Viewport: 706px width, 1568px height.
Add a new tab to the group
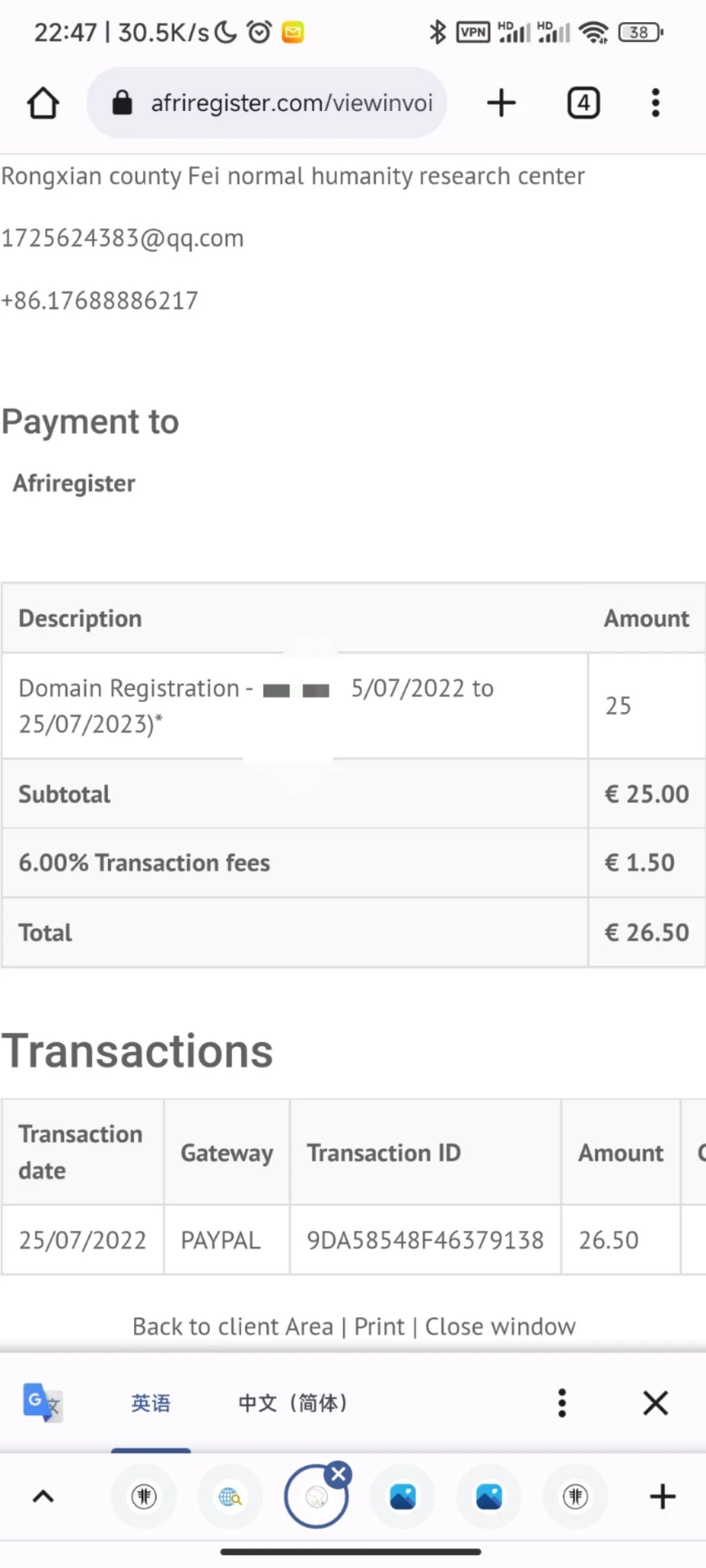tap(662, 1496)
